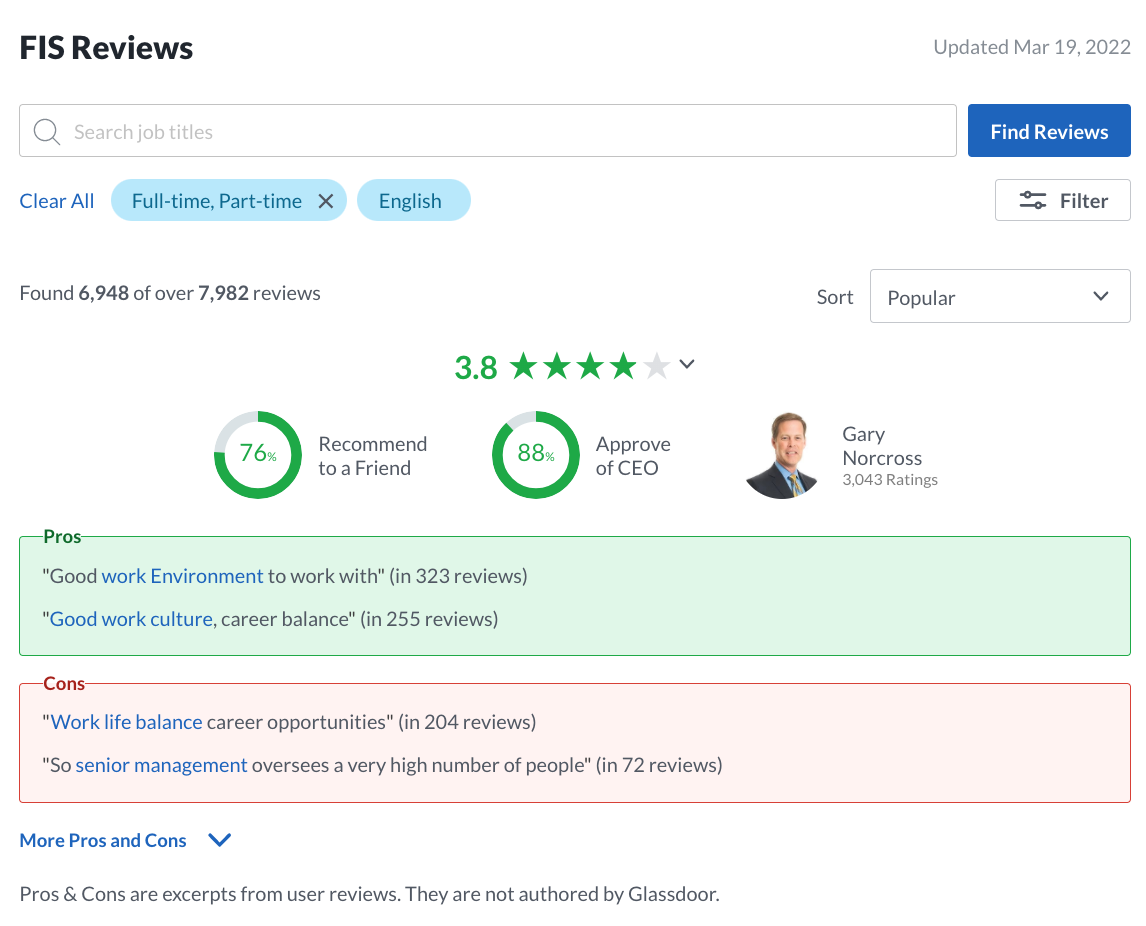1146x926 pixels.
Task: Click the FIS Reviews heading
Action: coord(106,48)
